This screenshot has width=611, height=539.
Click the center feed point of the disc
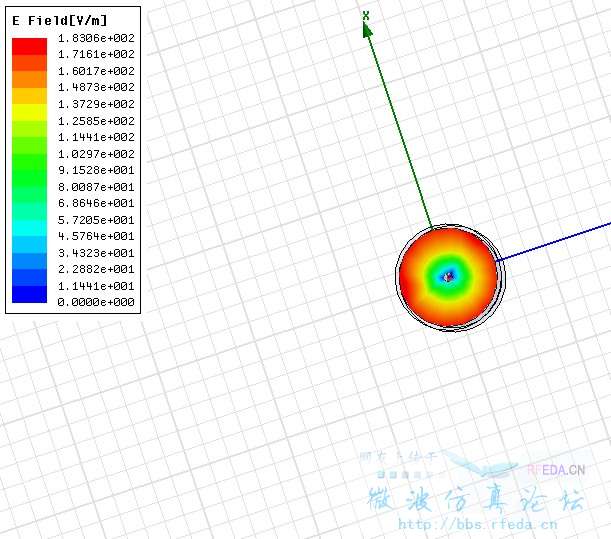[x=448, y=277]
